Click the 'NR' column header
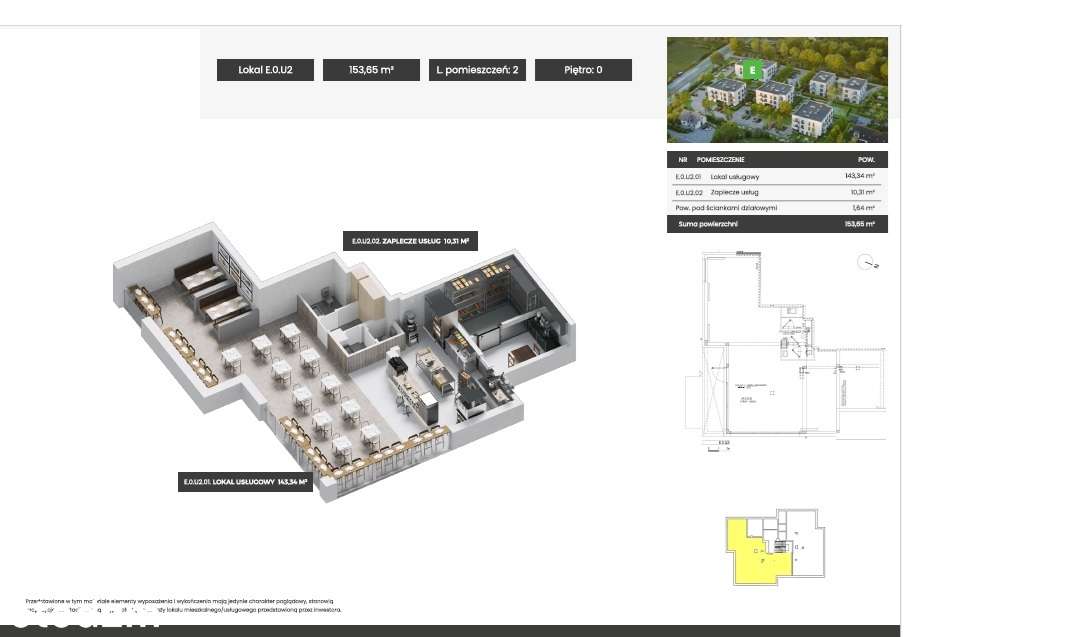The height and width of the screenshot is (637, 1066). 683,160
